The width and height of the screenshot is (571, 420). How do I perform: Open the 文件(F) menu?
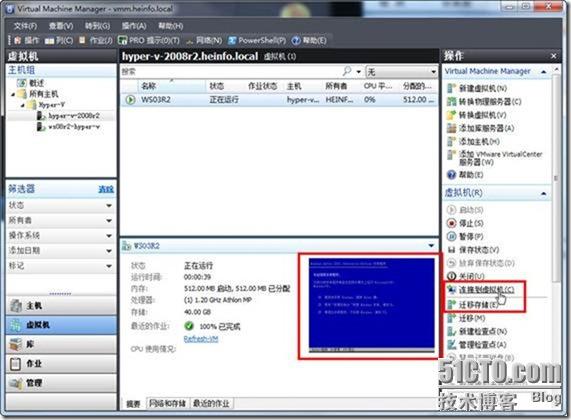(25, 26)
